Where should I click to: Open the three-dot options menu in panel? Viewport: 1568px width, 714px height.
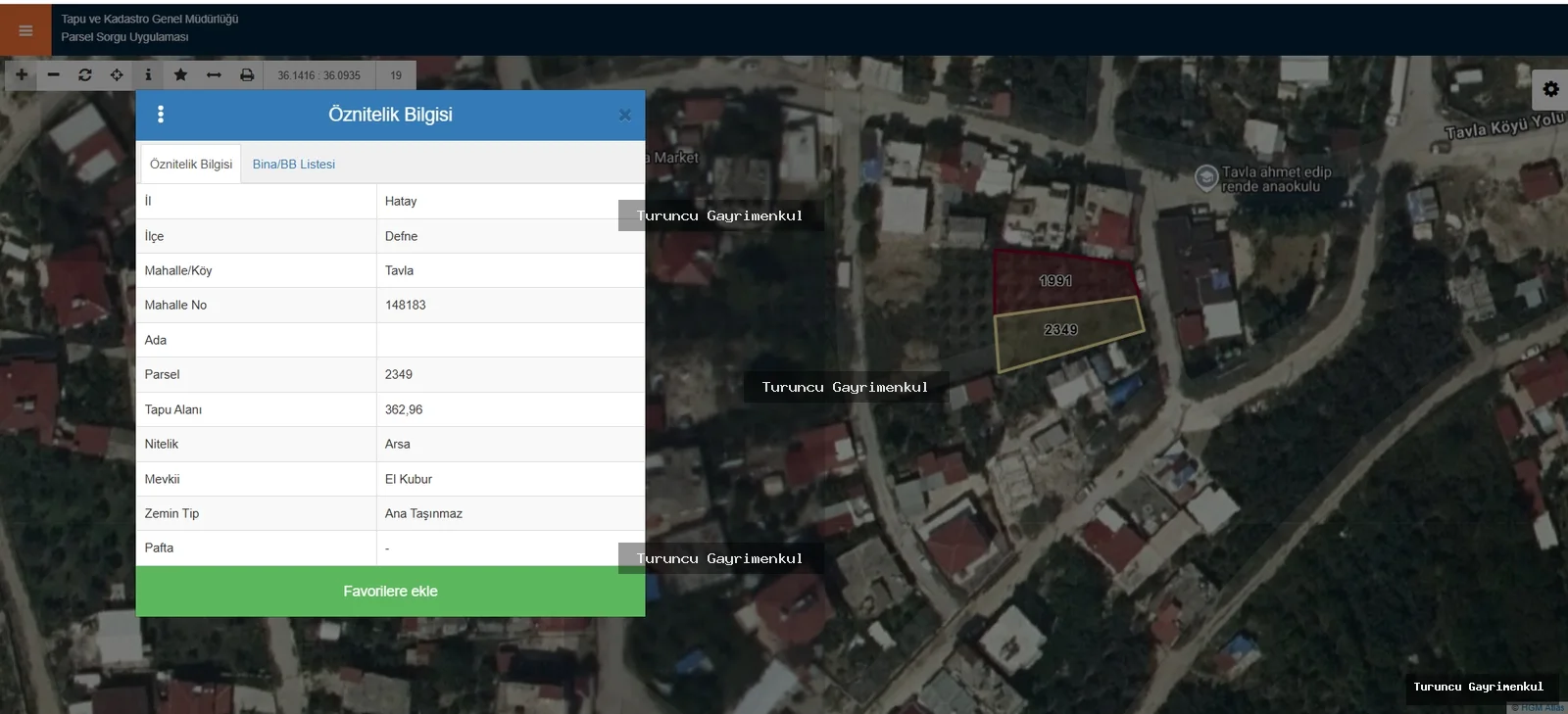[161, 115]
